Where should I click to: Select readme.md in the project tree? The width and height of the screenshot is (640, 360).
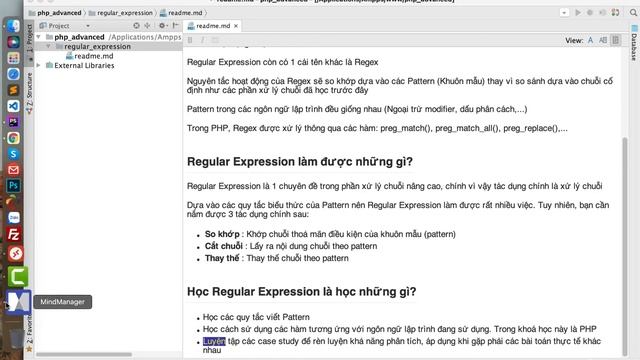click(93, 56)
